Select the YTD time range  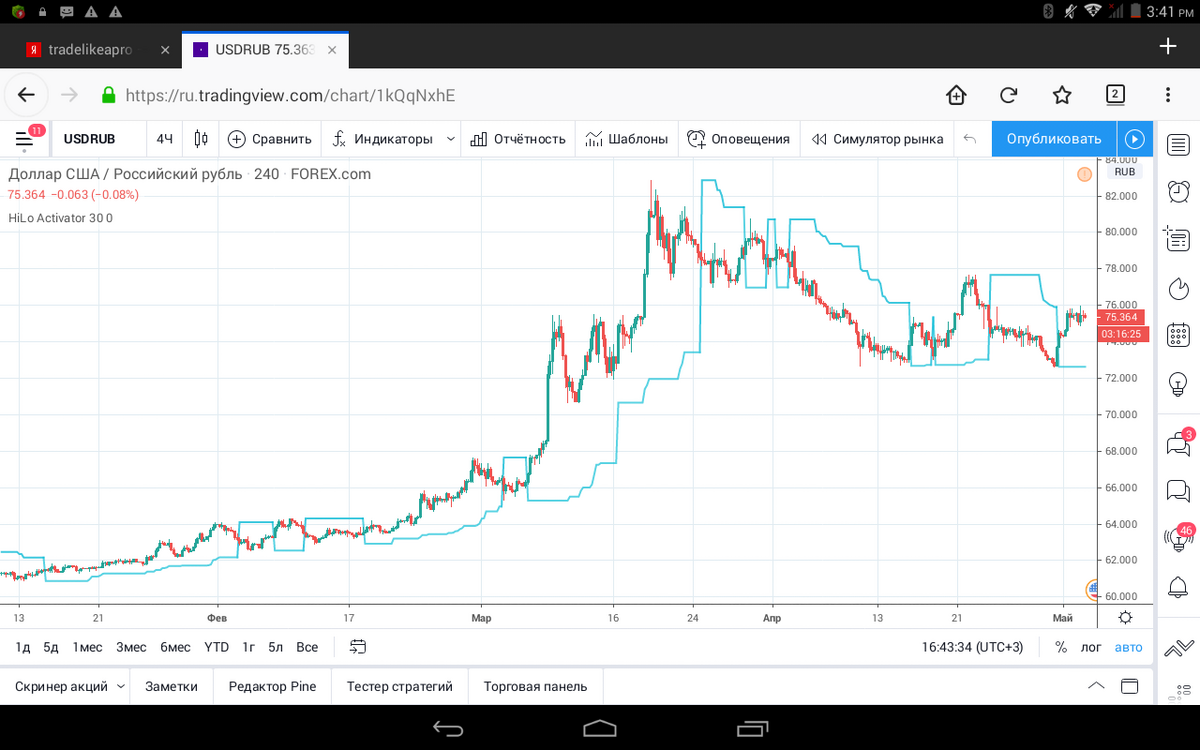click(x=217, y=647)
